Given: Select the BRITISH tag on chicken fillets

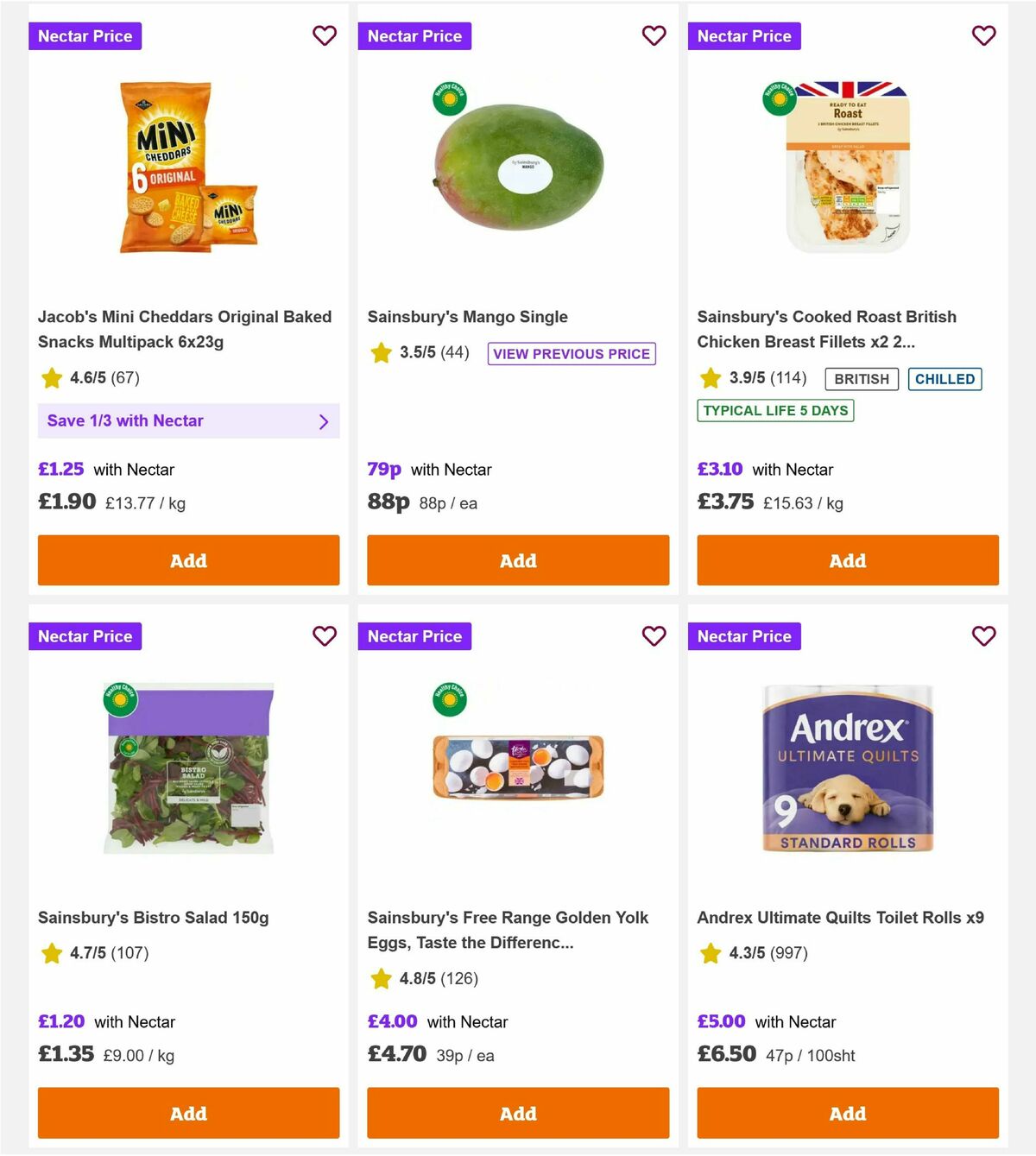Looking at the screenshot, I should [x=860, y=378].
